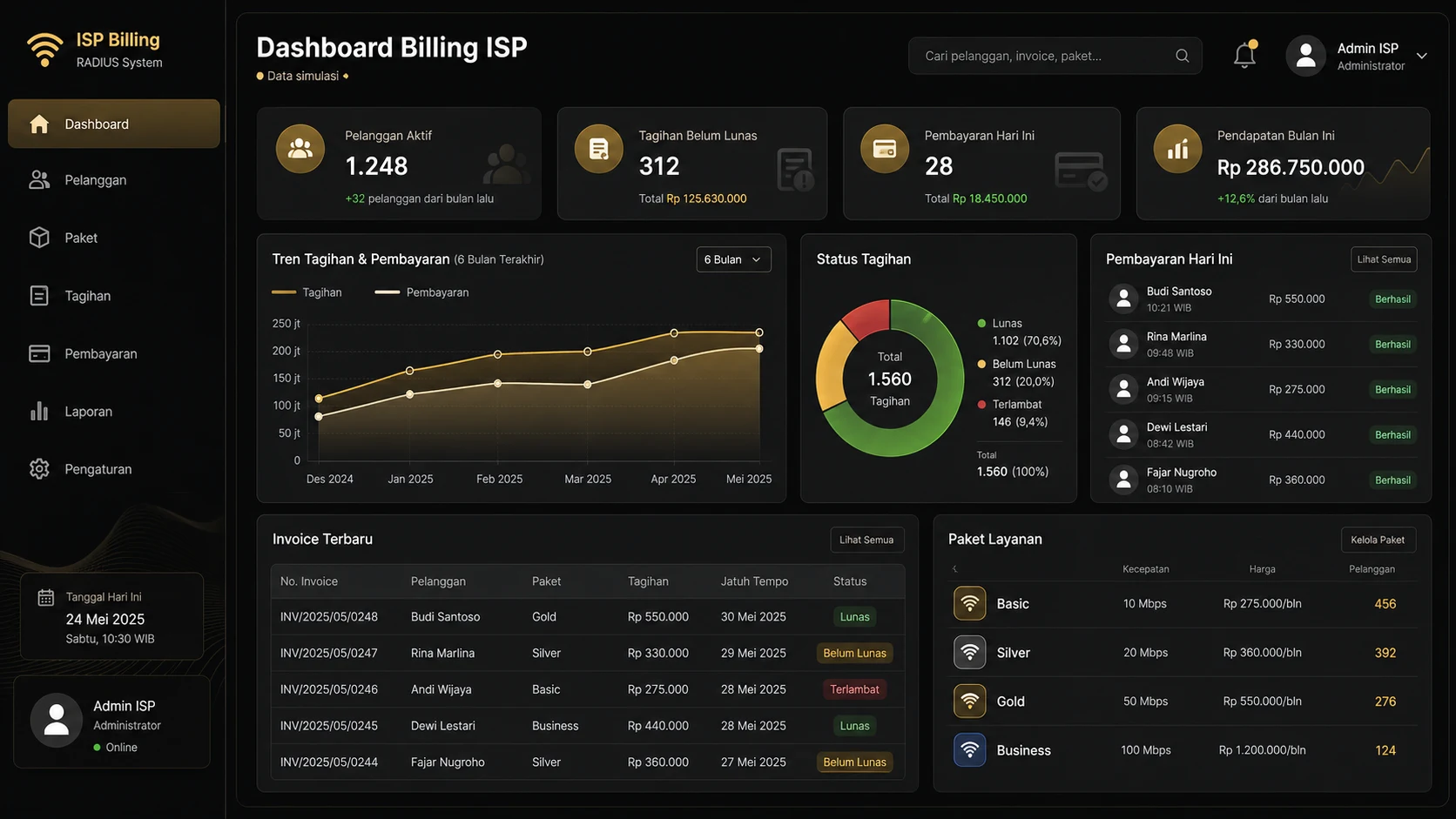The width and height of the screenshot is (1456, 819).
Task: Click the Basic package Wi-Fi icon
Action: 969,603
